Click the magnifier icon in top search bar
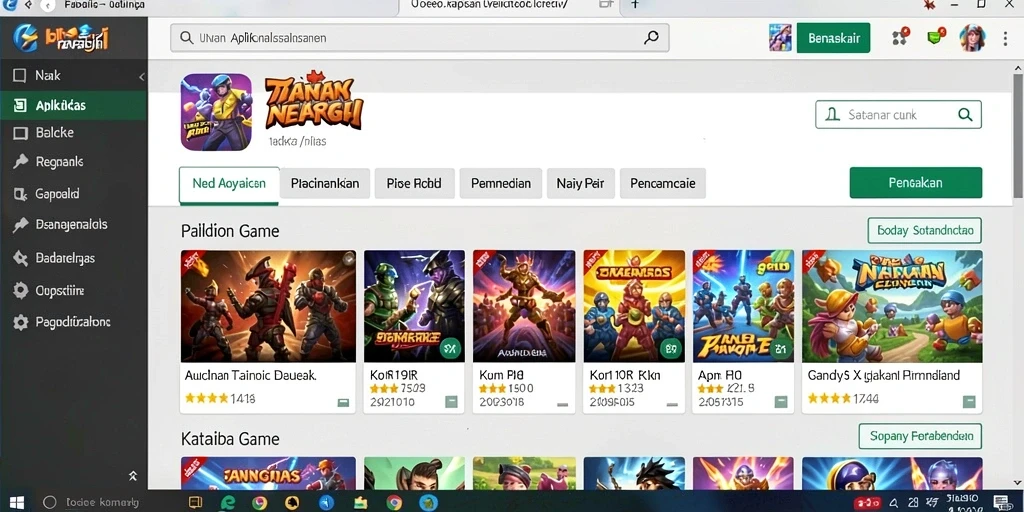 click(x=650, y=38)
